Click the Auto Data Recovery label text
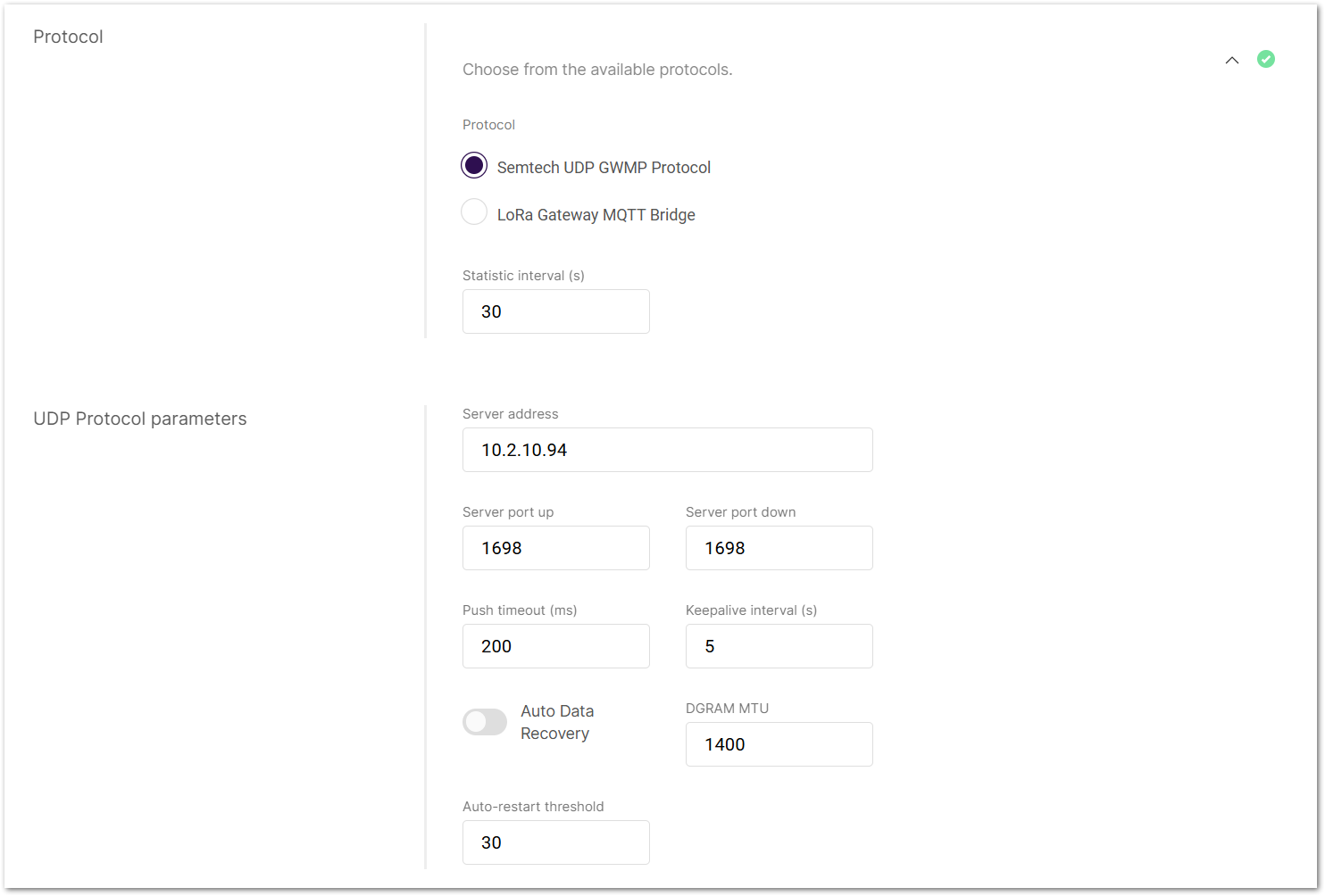The width and height of the screenshot is (1325, 896). [x=556, y=722]
